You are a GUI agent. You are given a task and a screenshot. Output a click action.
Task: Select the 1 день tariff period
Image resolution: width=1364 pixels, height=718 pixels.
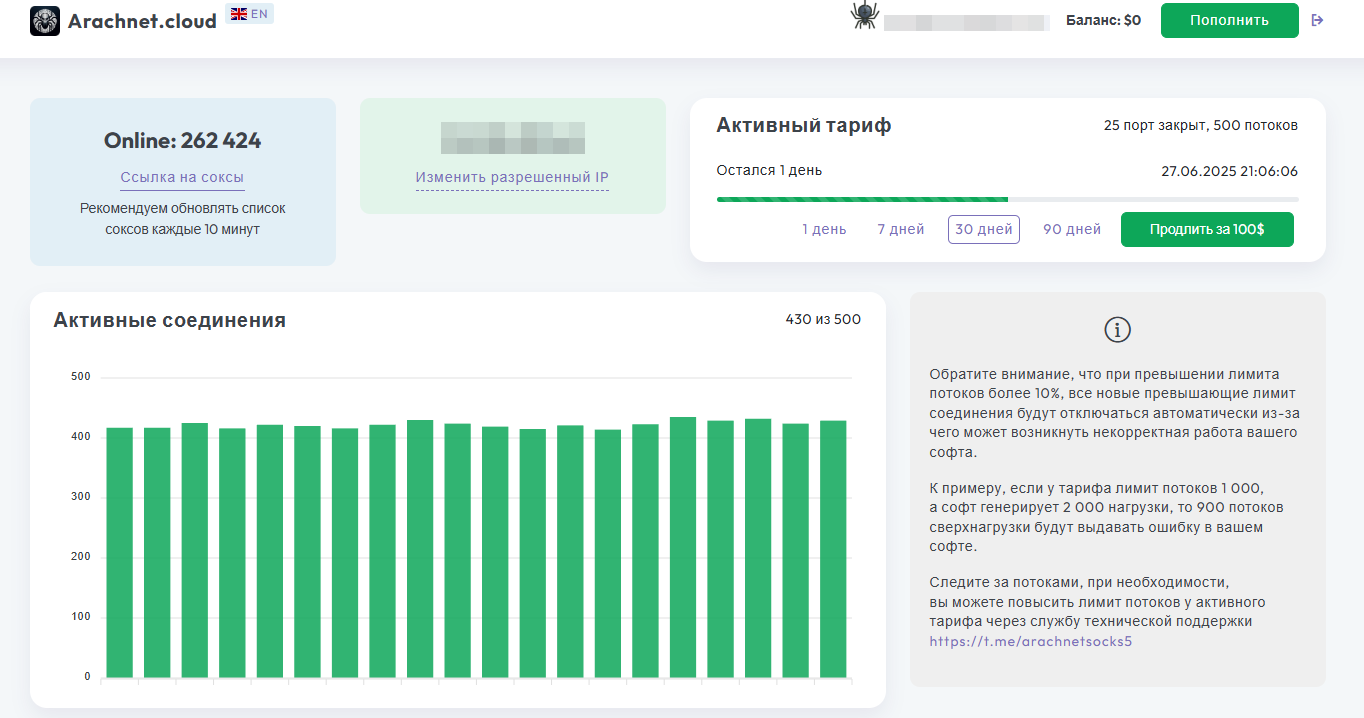(824, 229)
